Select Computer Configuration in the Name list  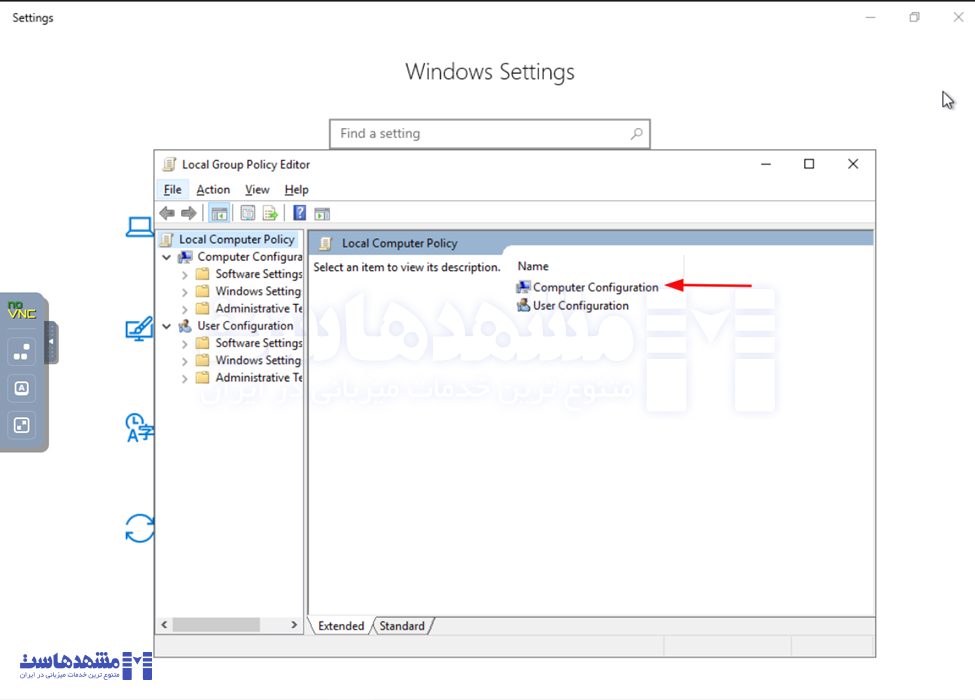click(x=595, y=287)
